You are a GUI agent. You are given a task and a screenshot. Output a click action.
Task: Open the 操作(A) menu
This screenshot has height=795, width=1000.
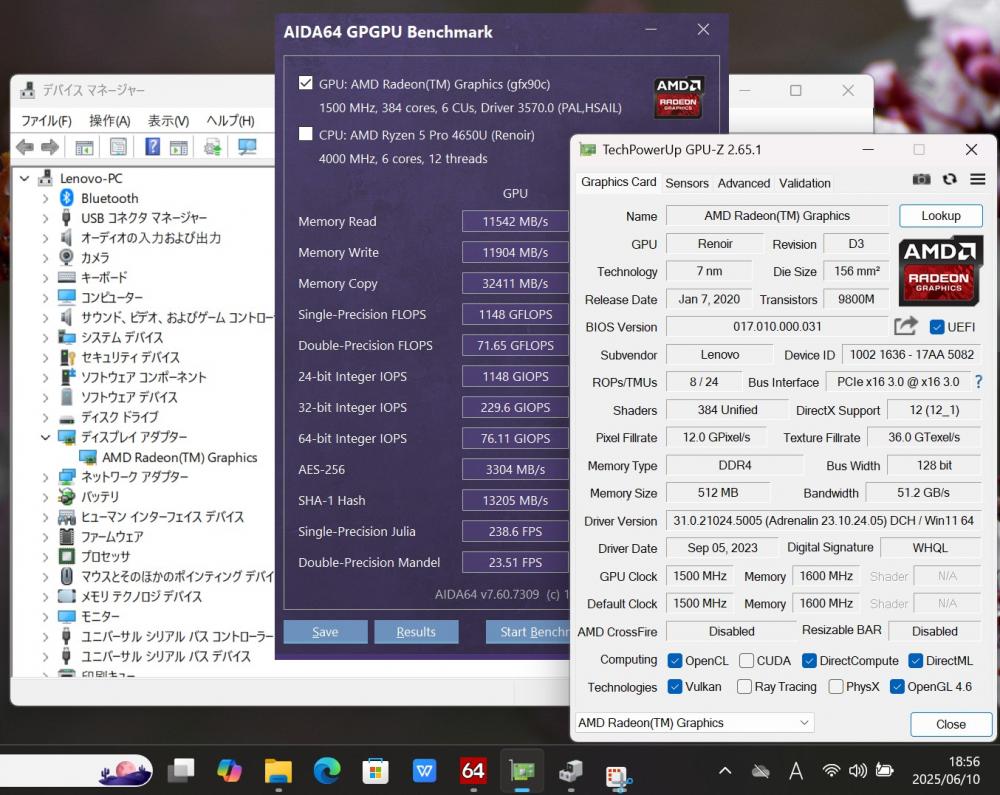pyautogui.click(x=110, y=120)
